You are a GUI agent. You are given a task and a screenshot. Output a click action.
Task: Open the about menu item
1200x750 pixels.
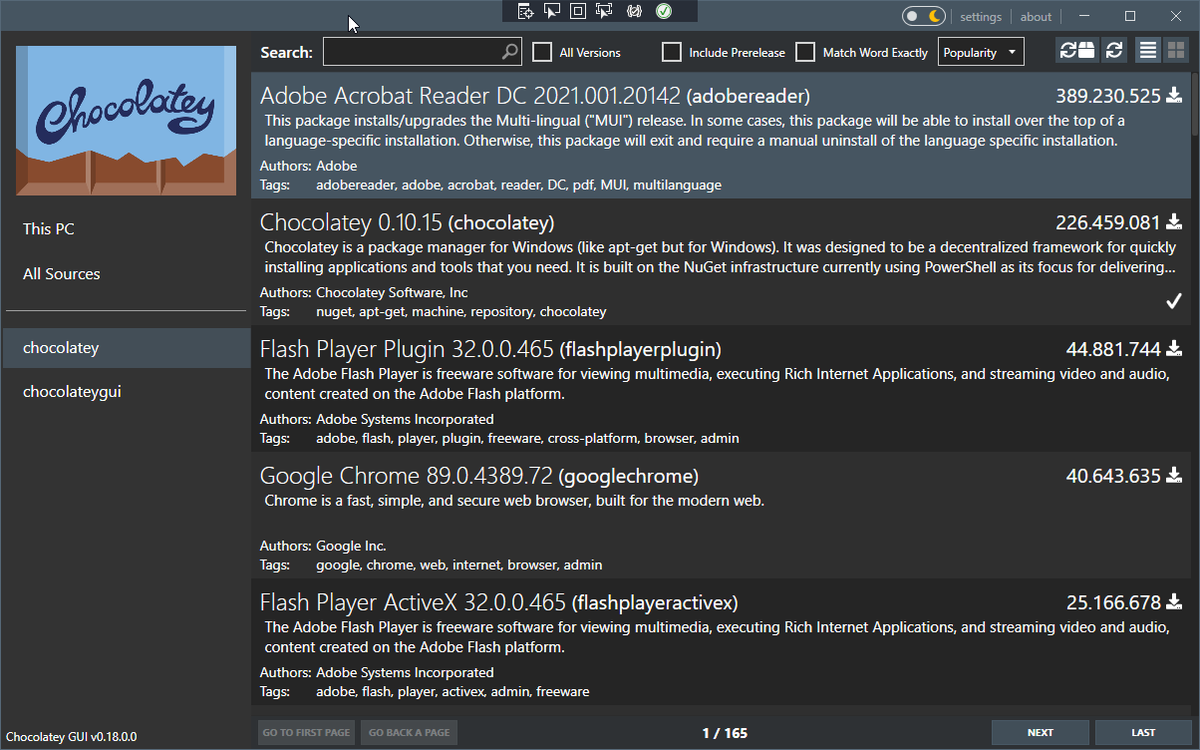tap(1036, 16)
